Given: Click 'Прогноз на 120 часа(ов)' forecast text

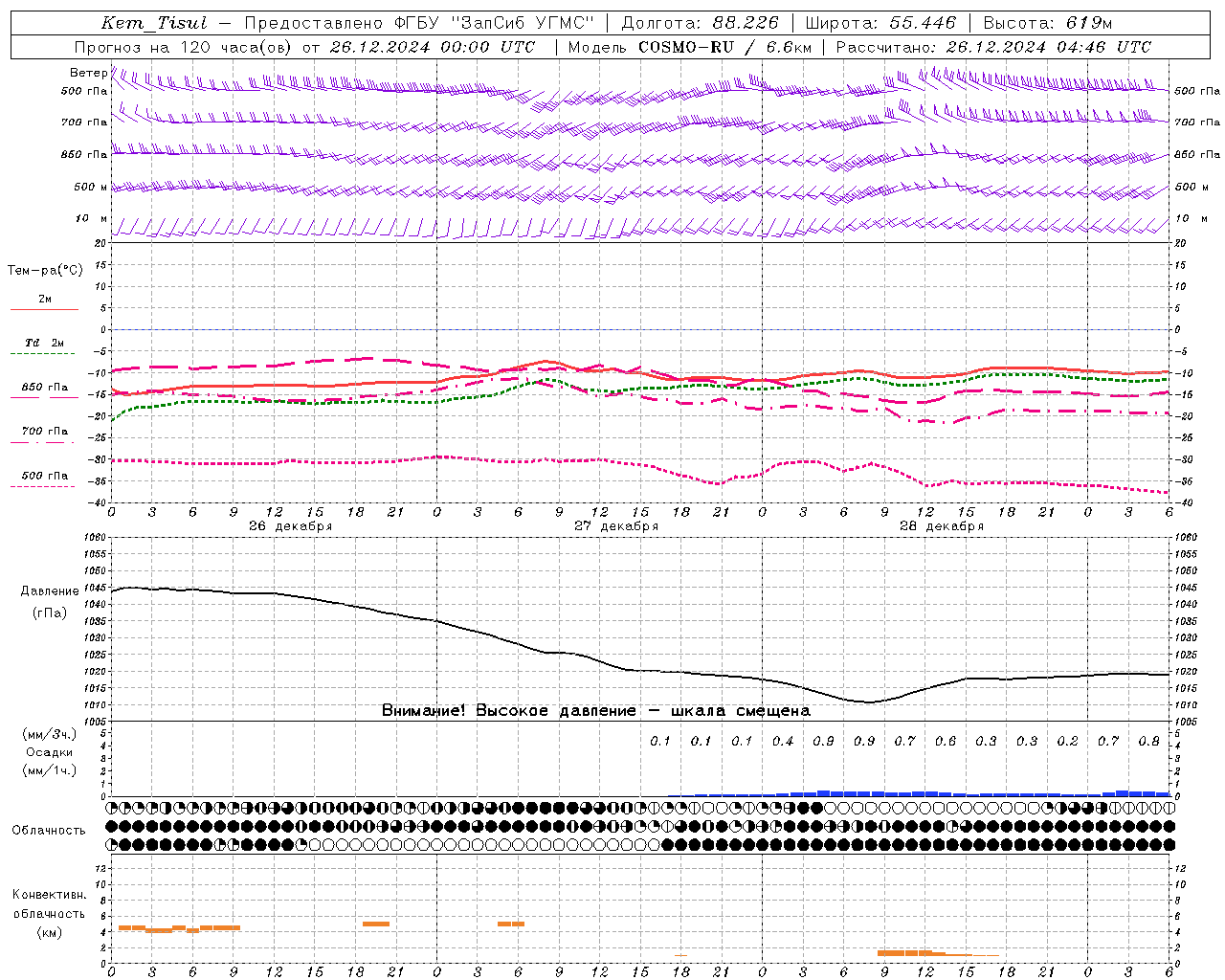Looking at the screenshot, I should point(184,47).
